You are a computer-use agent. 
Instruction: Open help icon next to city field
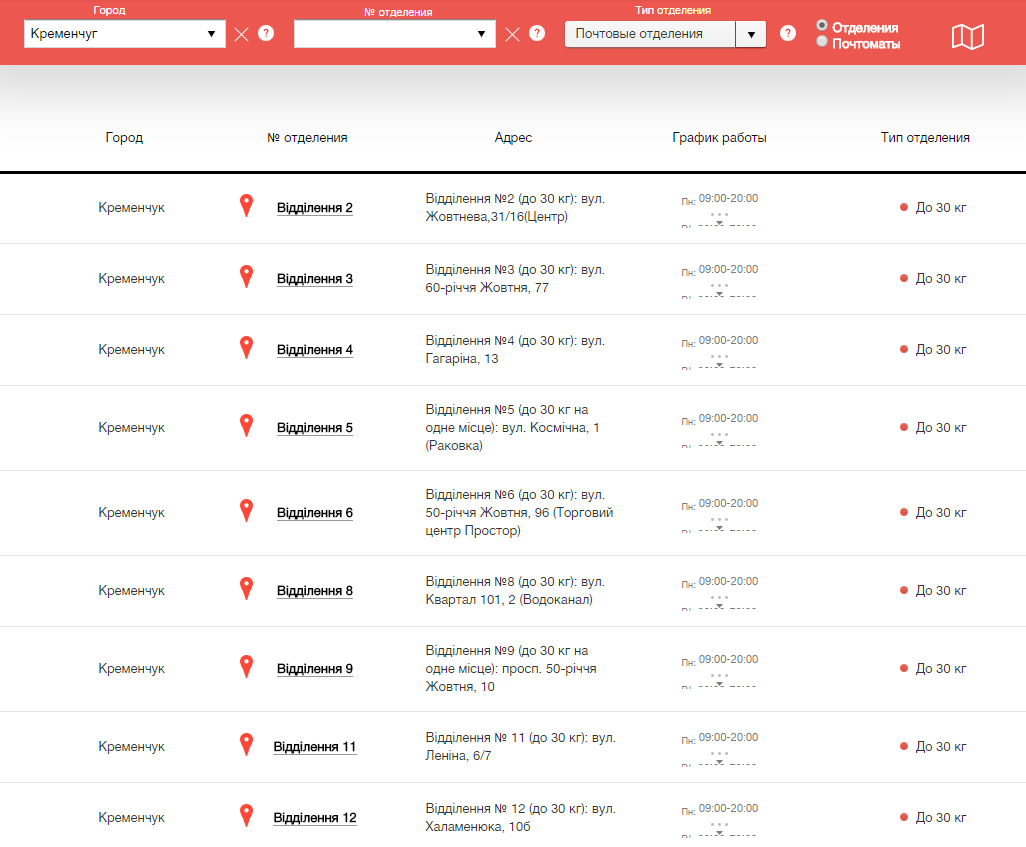point(266,33)
